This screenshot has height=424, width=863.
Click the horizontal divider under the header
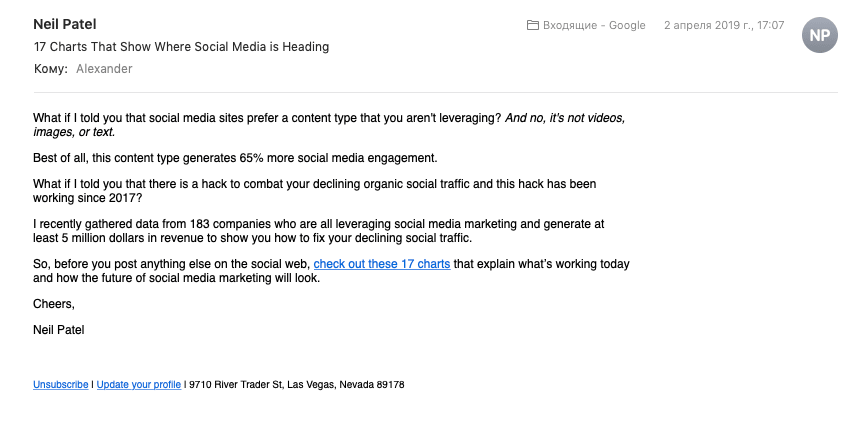pyautogui.click(x=435, y=92)
